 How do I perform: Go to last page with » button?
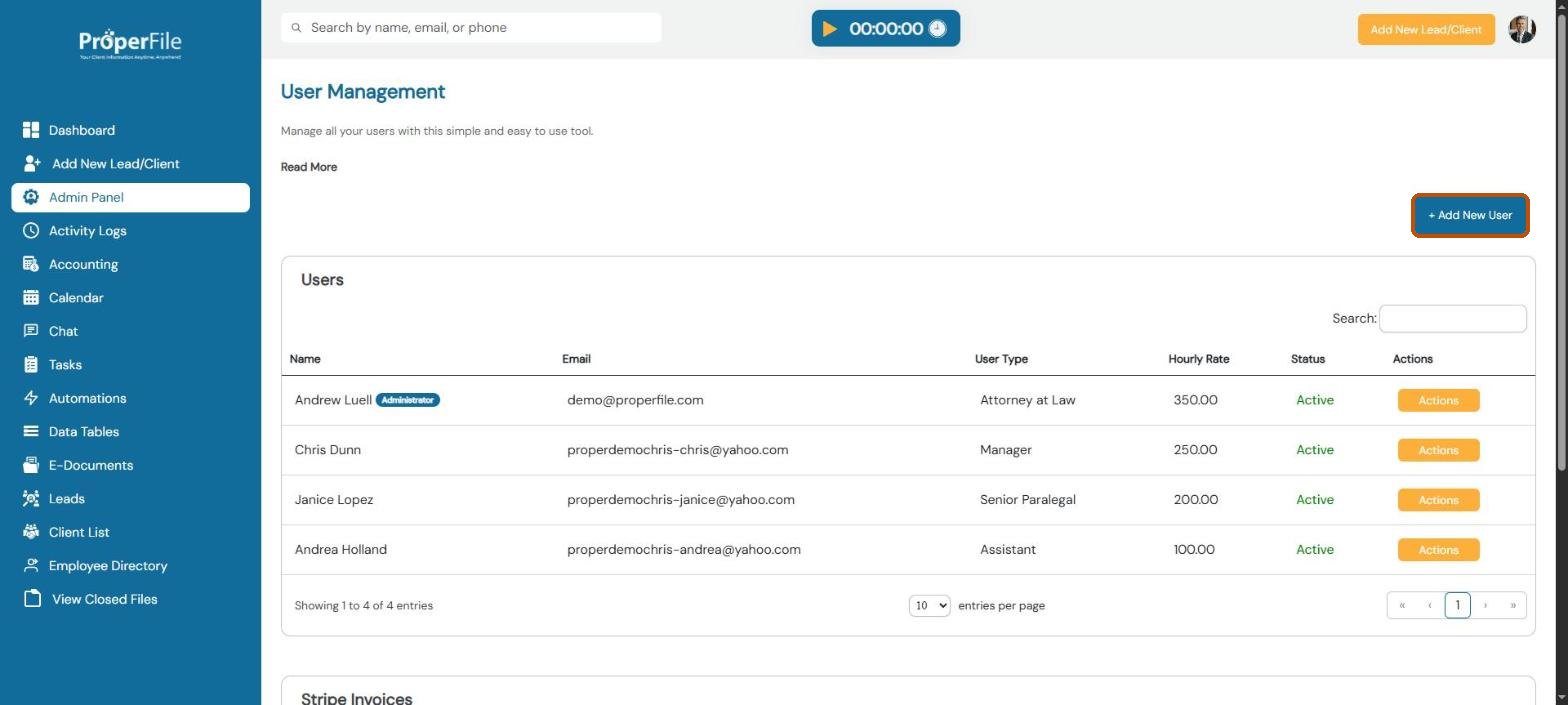click(x=1513, y=605)
